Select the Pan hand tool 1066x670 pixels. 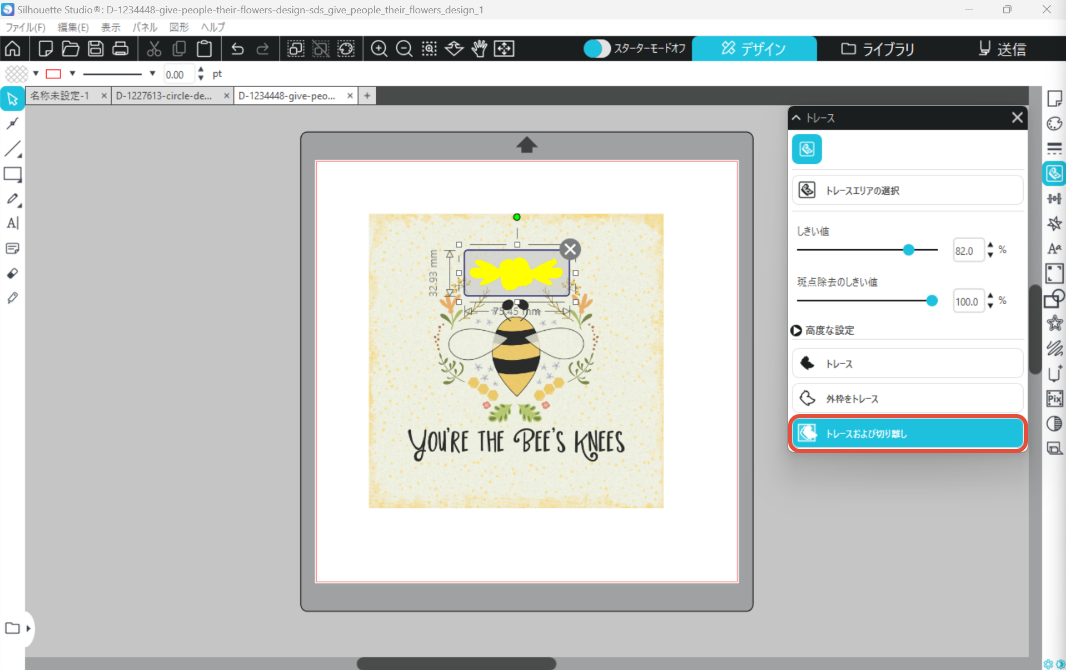479,48
